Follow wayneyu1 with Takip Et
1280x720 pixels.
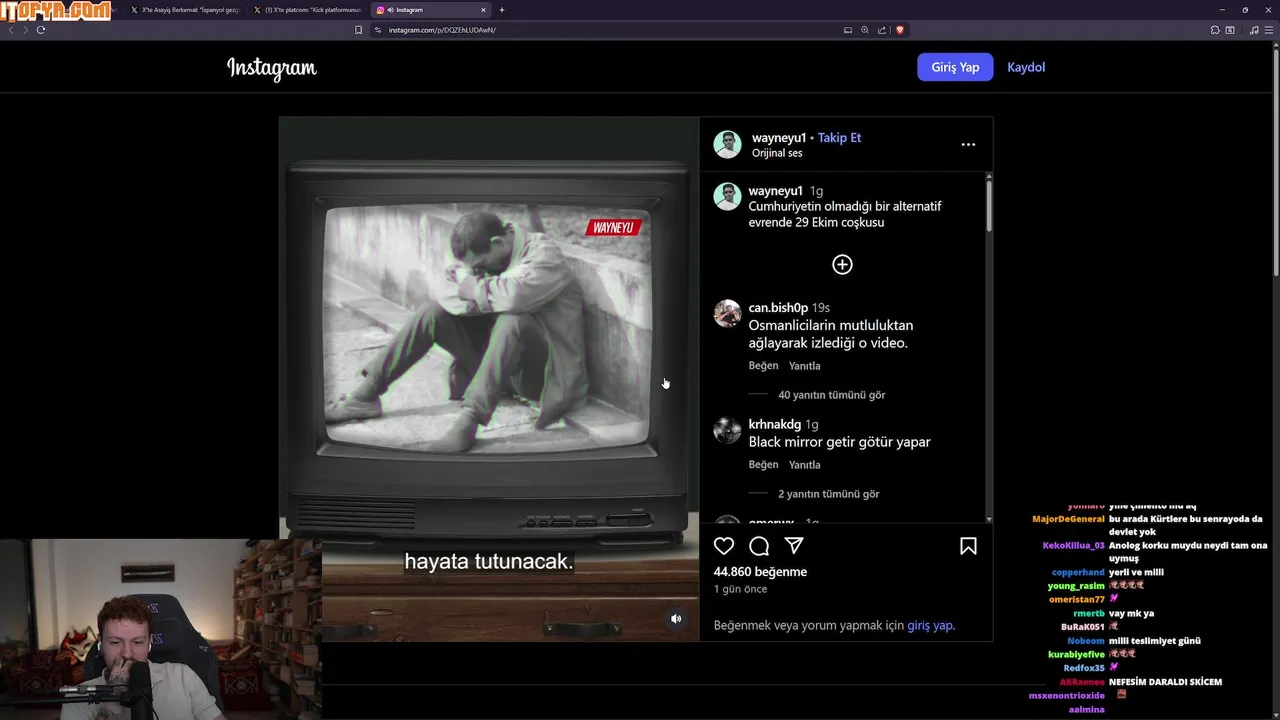coord(839,137)
